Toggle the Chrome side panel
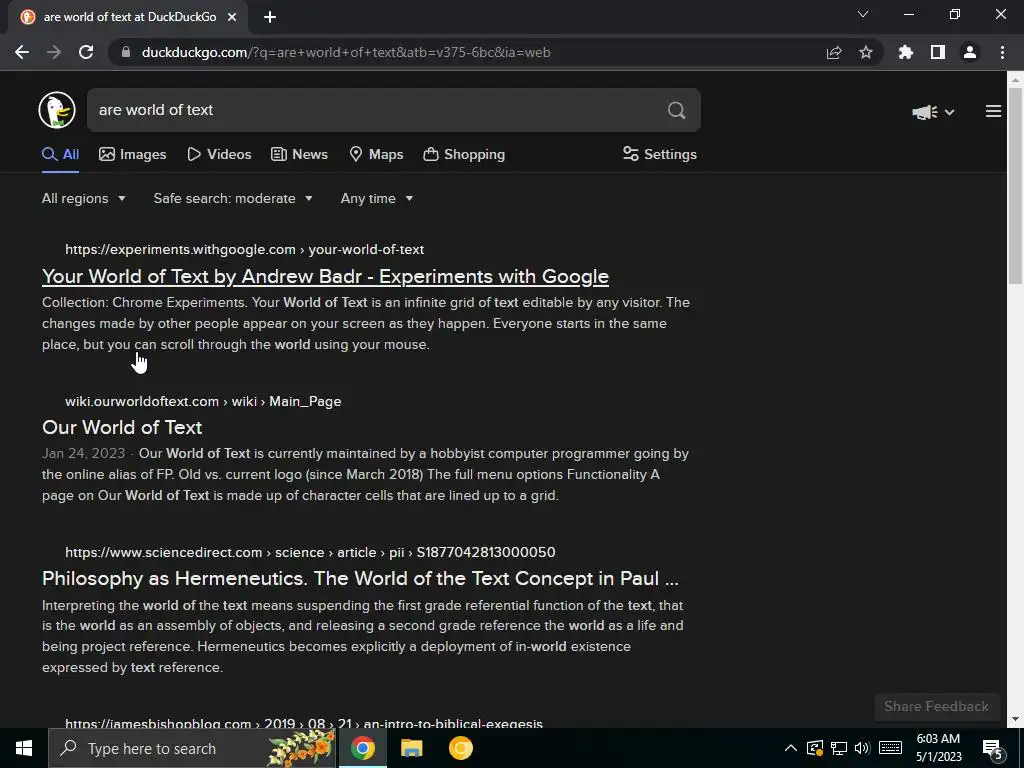 click(938, 52)
